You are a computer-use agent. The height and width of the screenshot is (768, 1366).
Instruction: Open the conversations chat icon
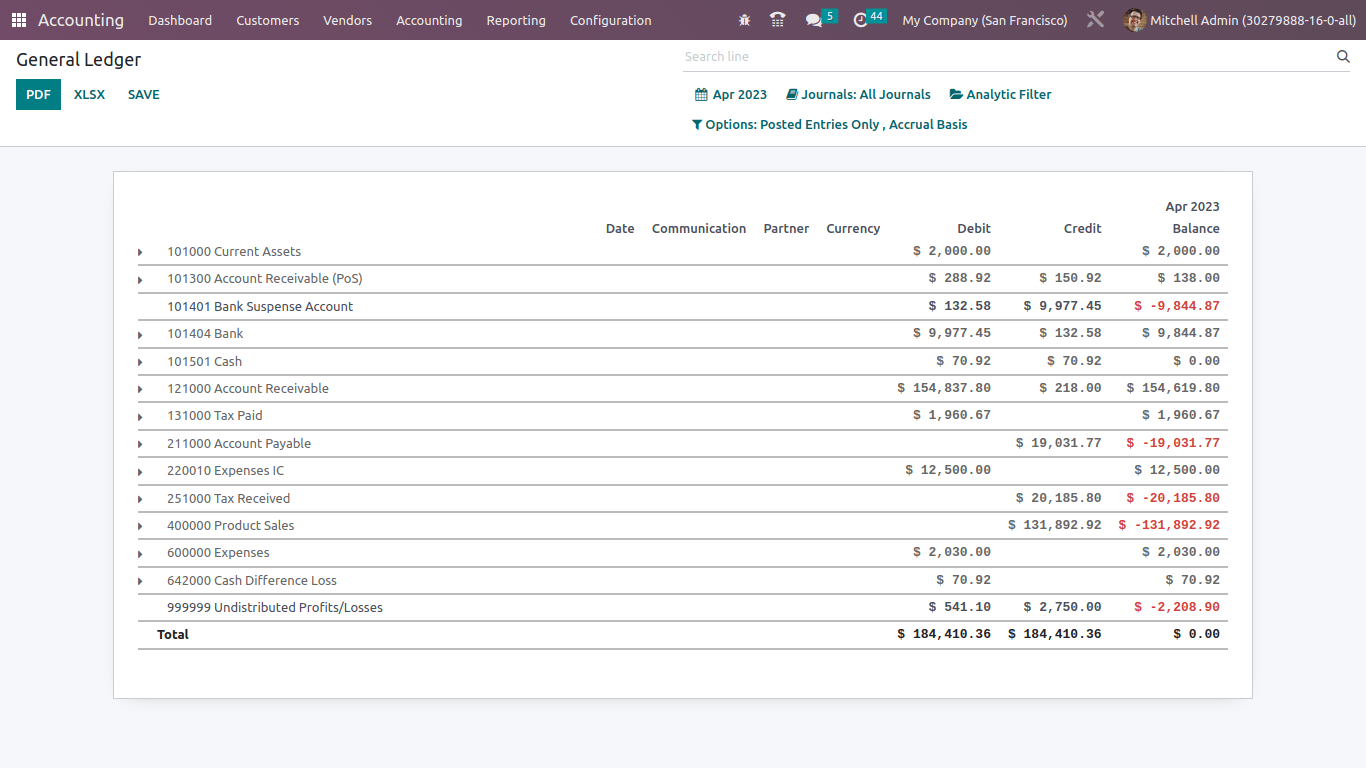point(814,20)
